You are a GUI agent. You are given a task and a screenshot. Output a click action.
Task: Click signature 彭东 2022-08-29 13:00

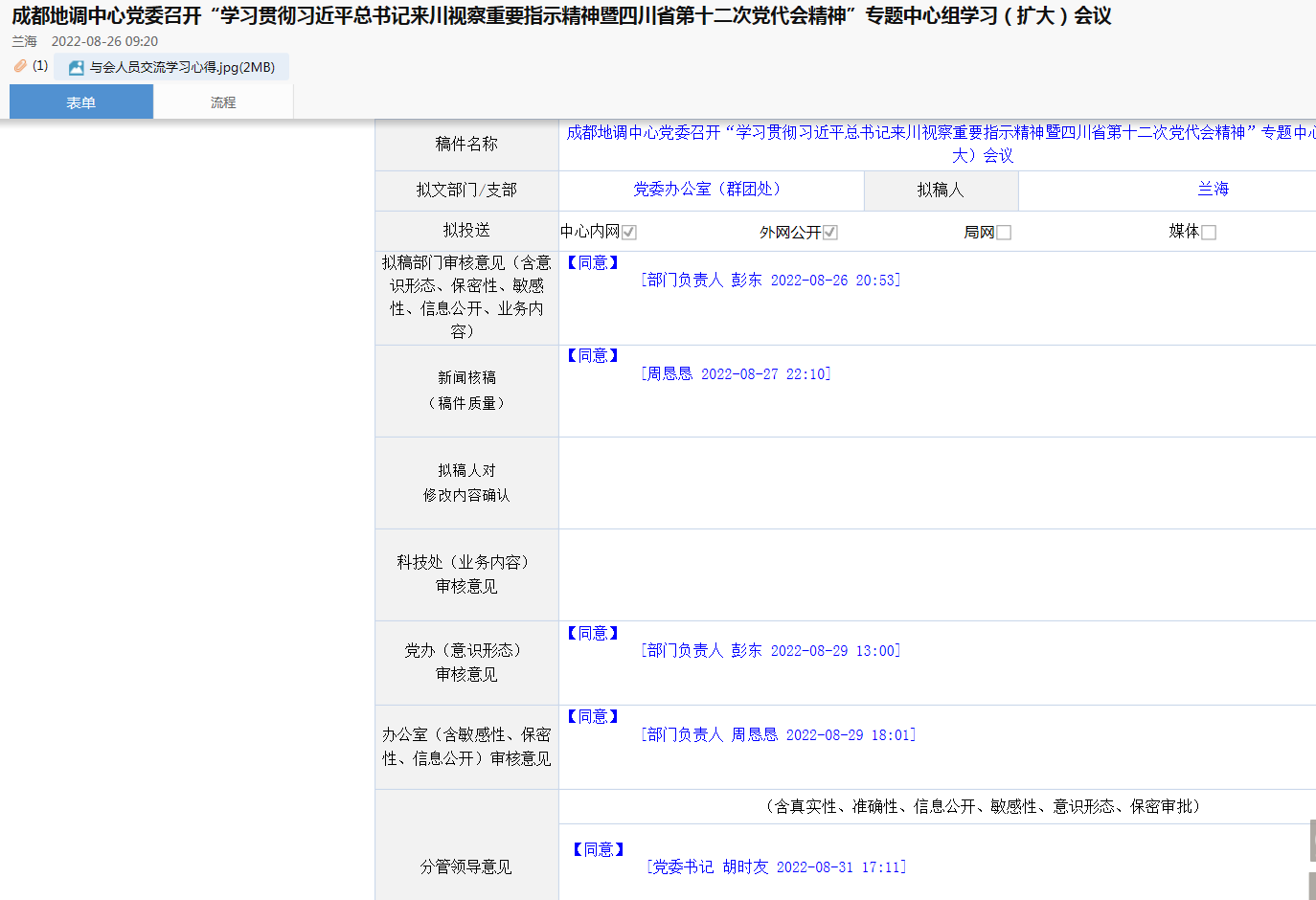771,651
